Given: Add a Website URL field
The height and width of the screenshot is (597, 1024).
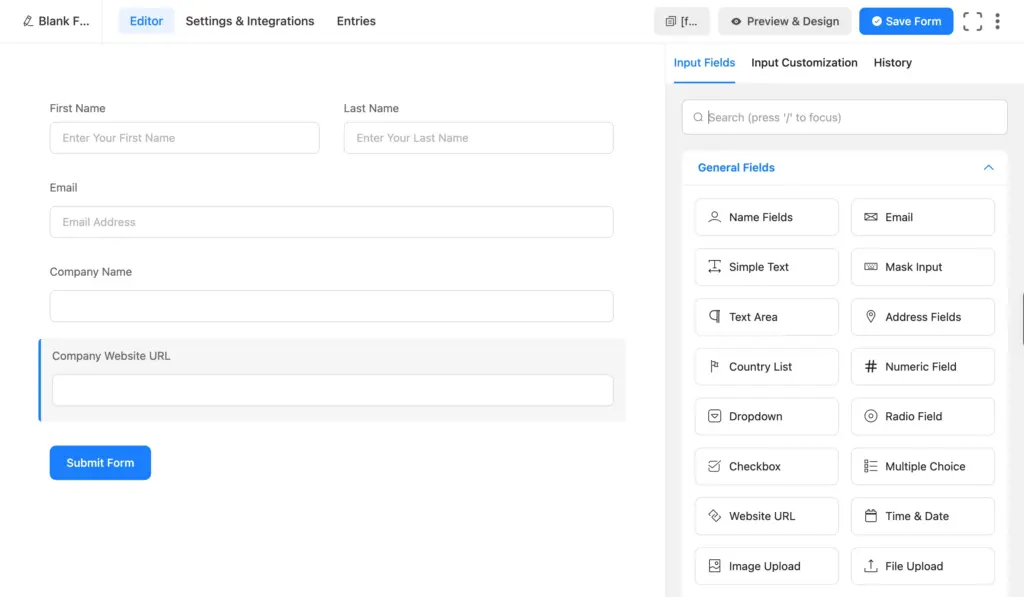Looking at the screenshot, I should tap(767, 516).
